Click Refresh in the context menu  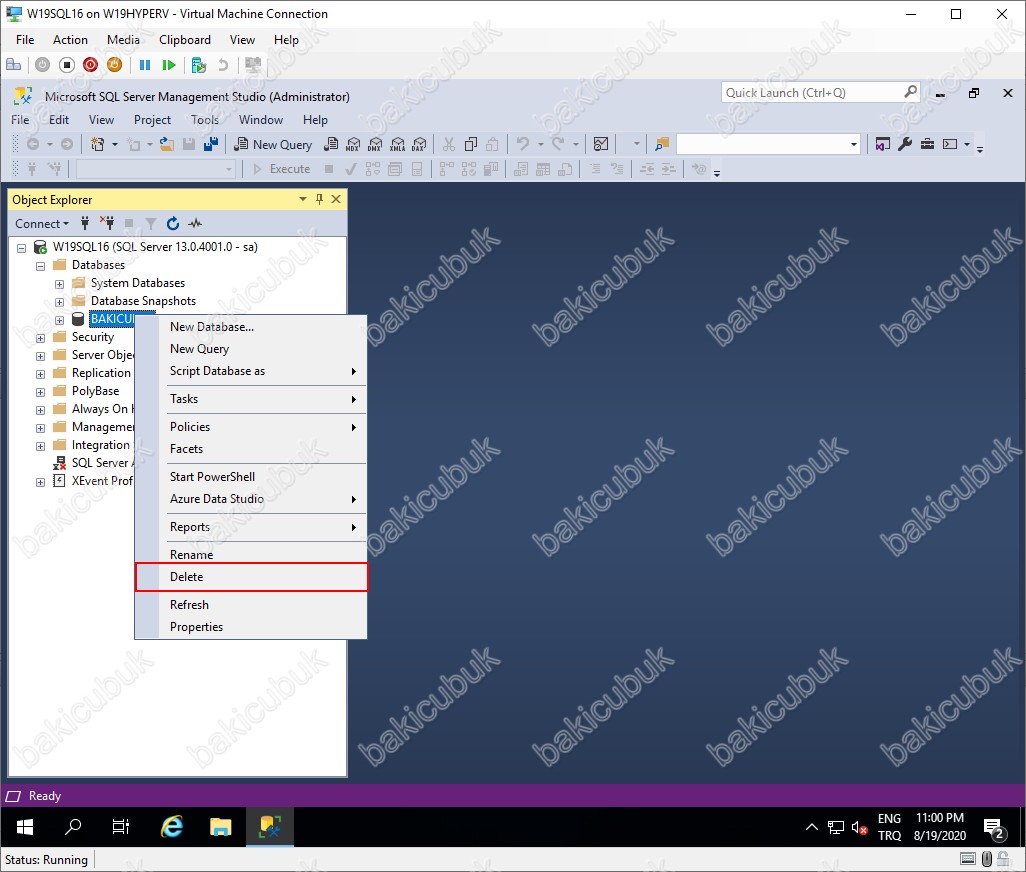pyautogui.click(x=251, y=605)
